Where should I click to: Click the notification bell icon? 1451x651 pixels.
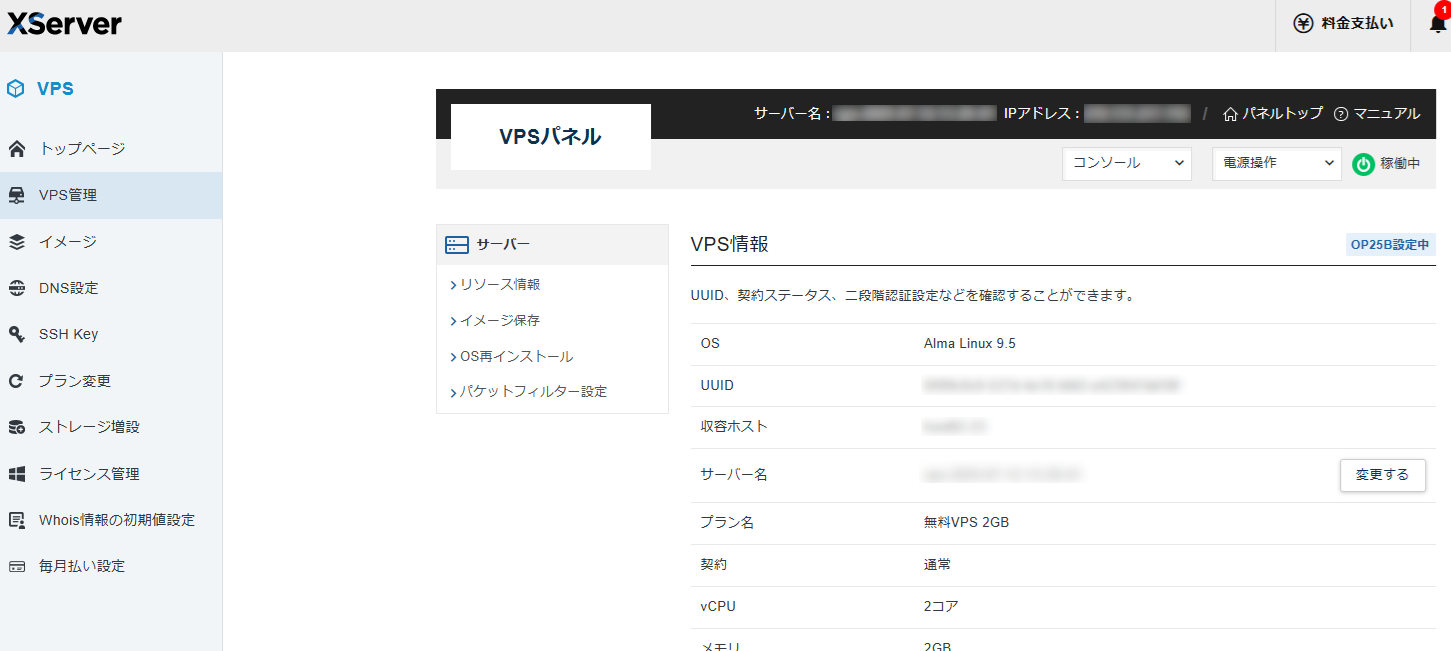pyautogui.click(x=1437, y=24)
